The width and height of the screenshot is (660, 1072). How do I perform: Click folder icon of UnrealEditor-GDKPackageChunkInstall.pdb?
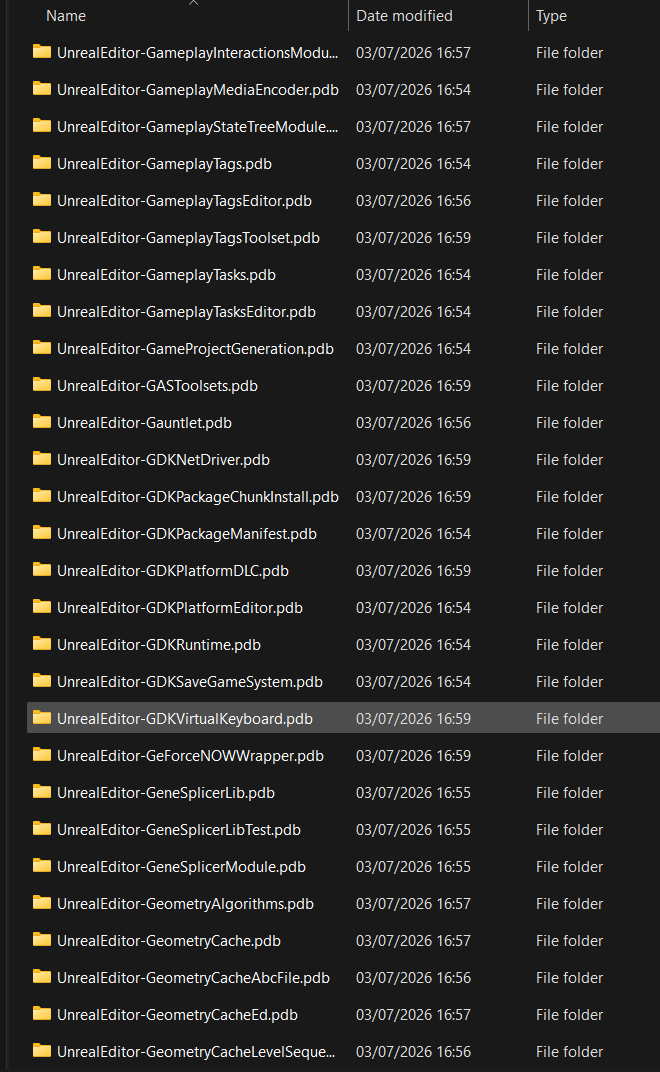coord(42,495)
